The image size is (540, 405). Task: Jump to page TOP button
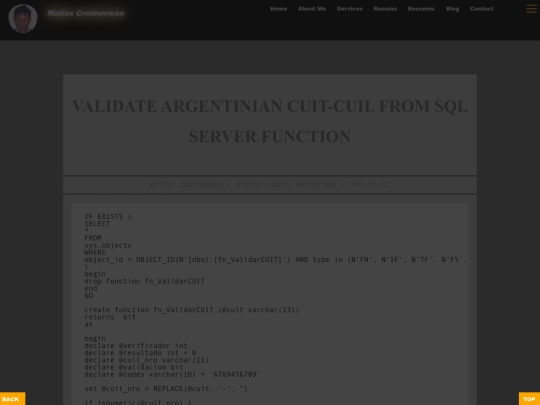coord(529,399)
